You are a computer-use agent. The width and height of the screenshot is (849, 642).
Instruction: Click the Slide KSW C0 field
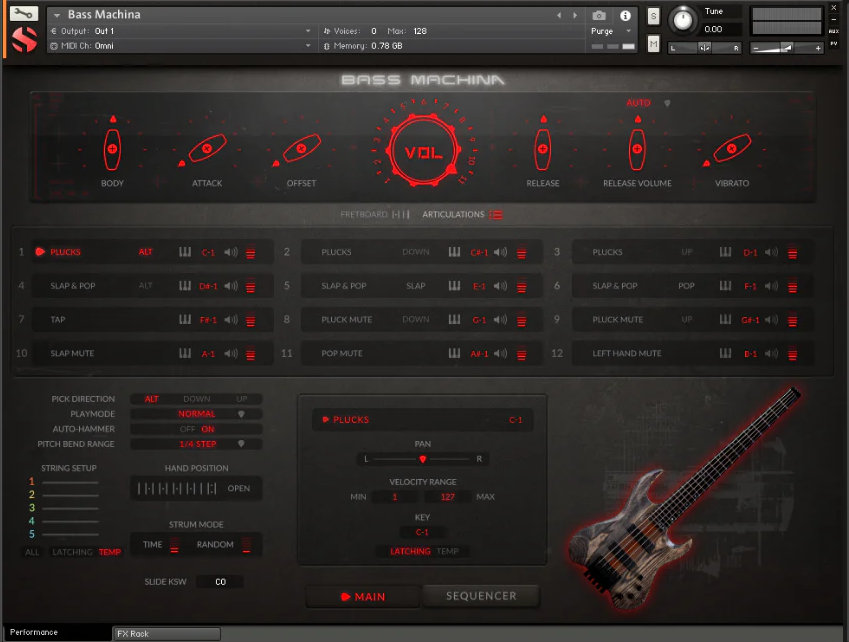tap(219, 580)
